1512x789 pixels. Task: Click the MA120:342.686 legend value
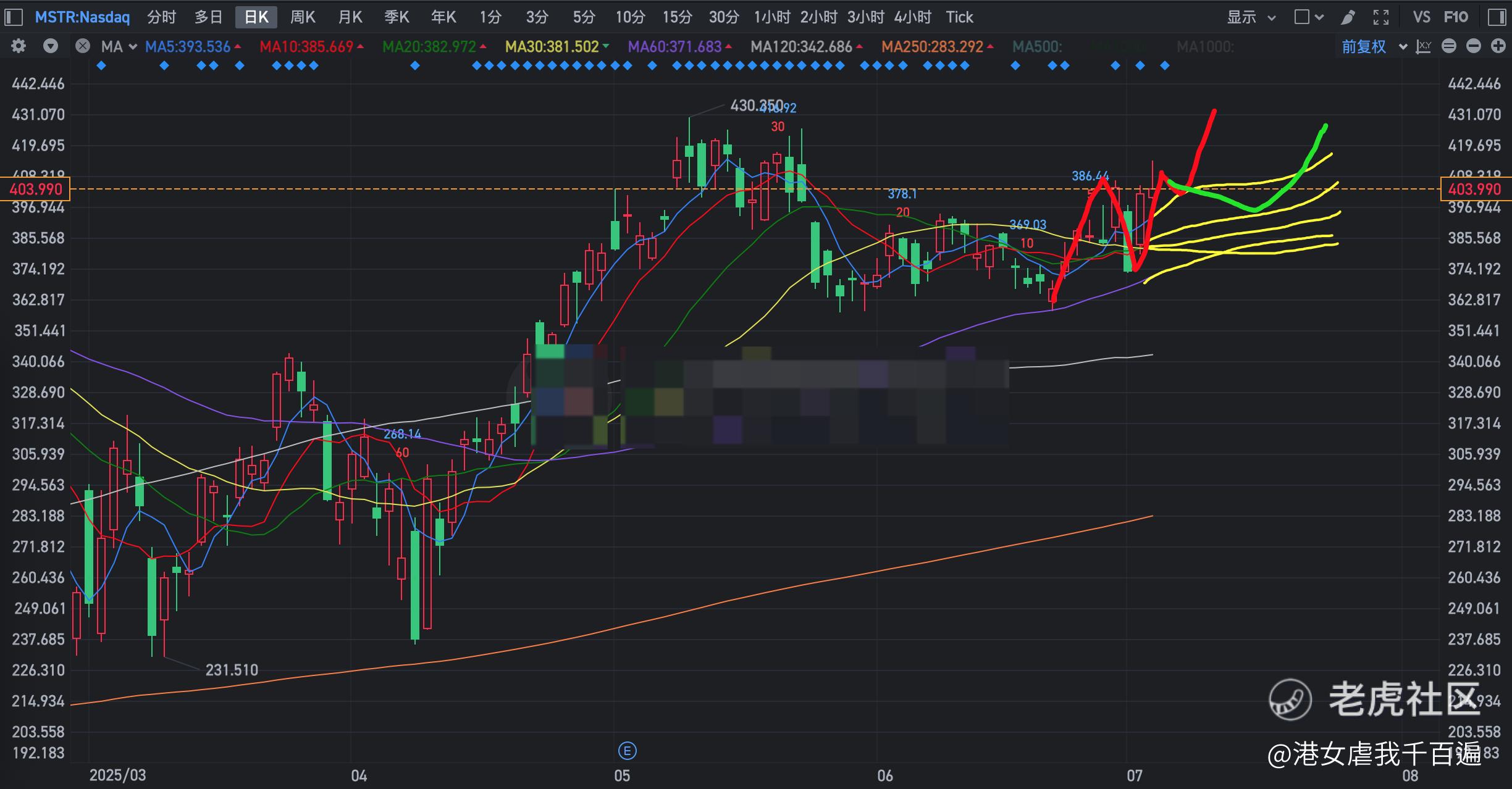tap(801, 46)
